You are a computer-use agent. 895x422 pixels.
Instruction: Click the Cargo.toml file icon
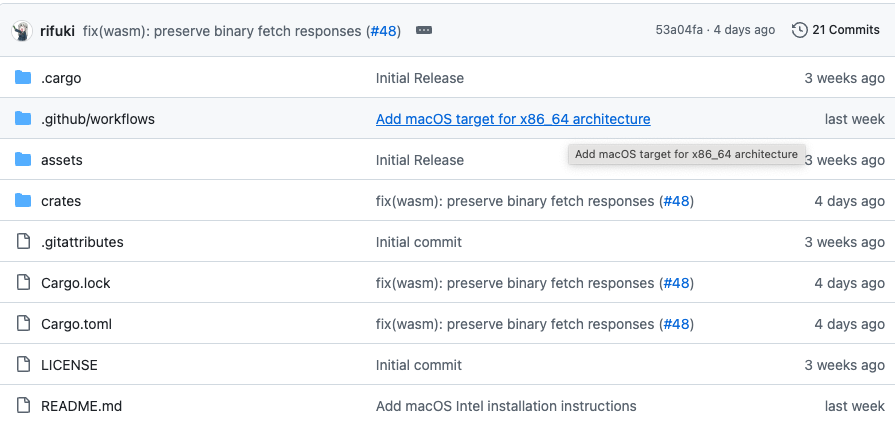(23, 324)
